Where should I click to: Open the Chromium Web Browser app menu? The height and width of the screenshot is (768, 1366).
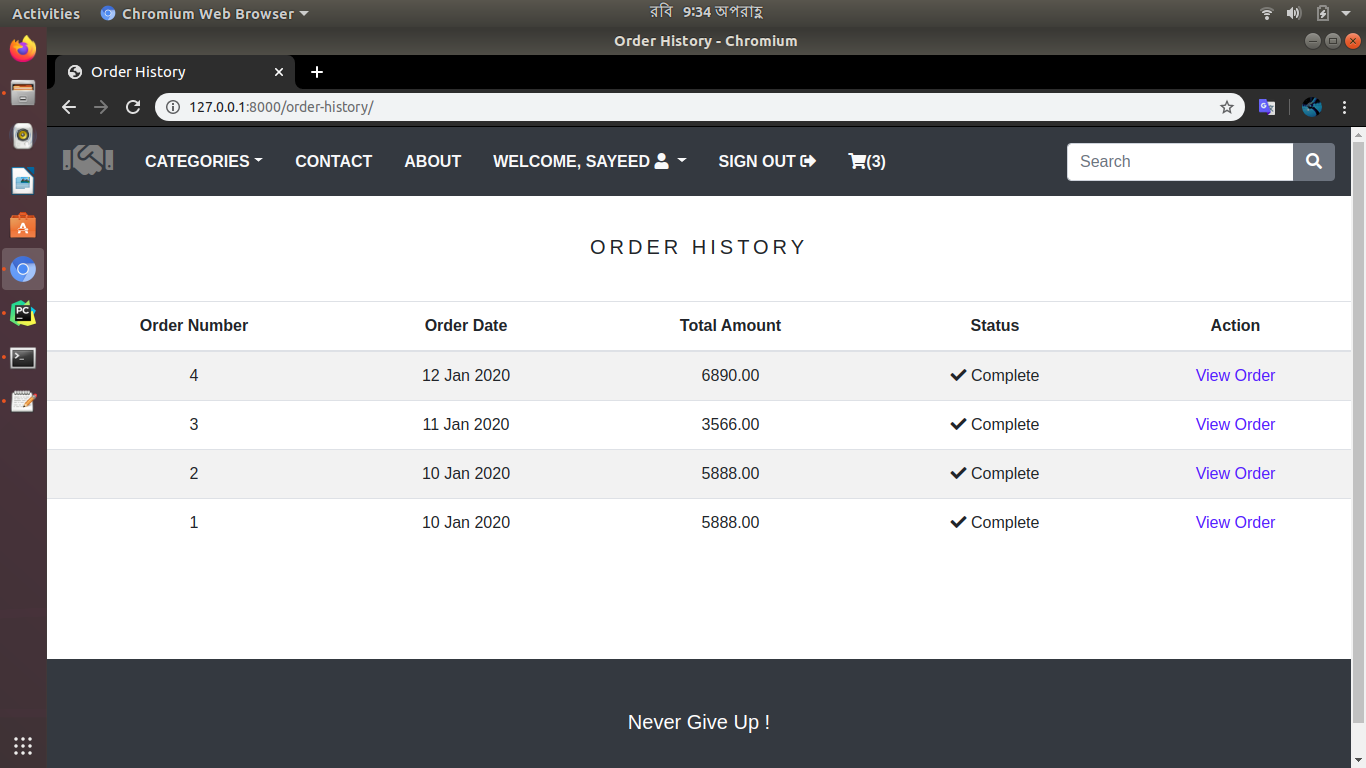tap(205, 14)
